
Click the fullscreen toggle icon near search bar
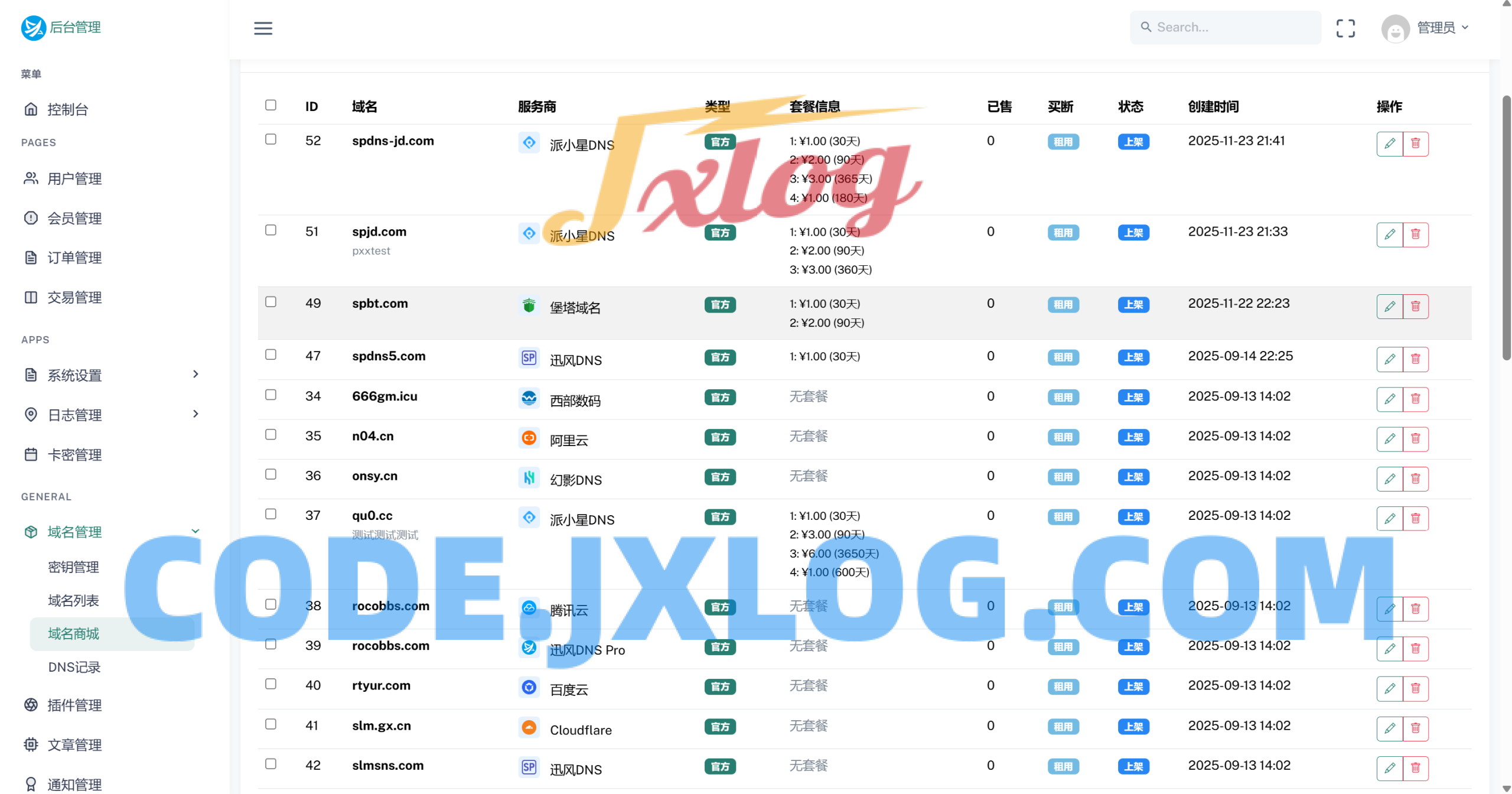(x=1346, y=27)
